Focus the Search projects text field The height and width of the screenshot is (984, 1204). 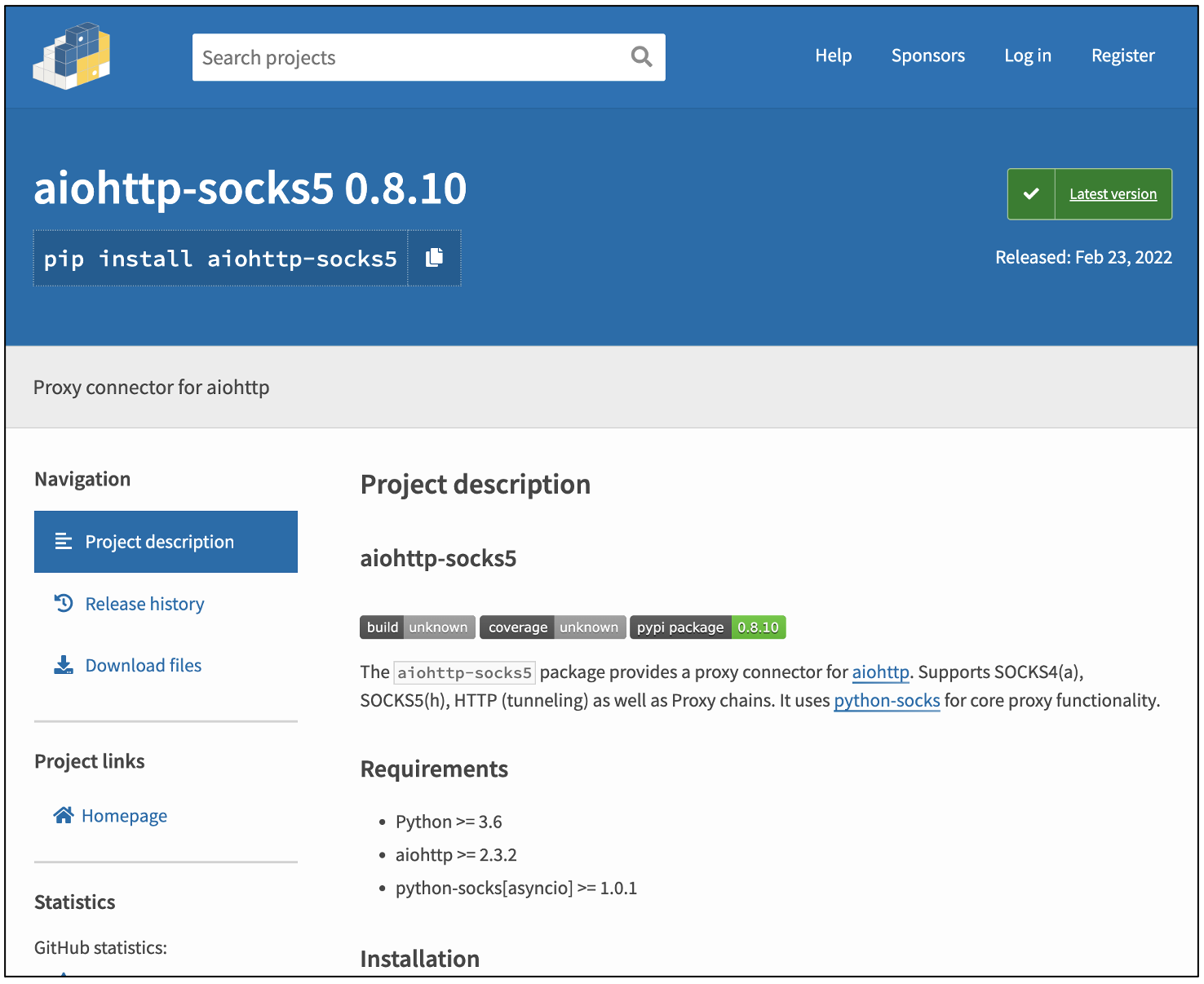408,57
